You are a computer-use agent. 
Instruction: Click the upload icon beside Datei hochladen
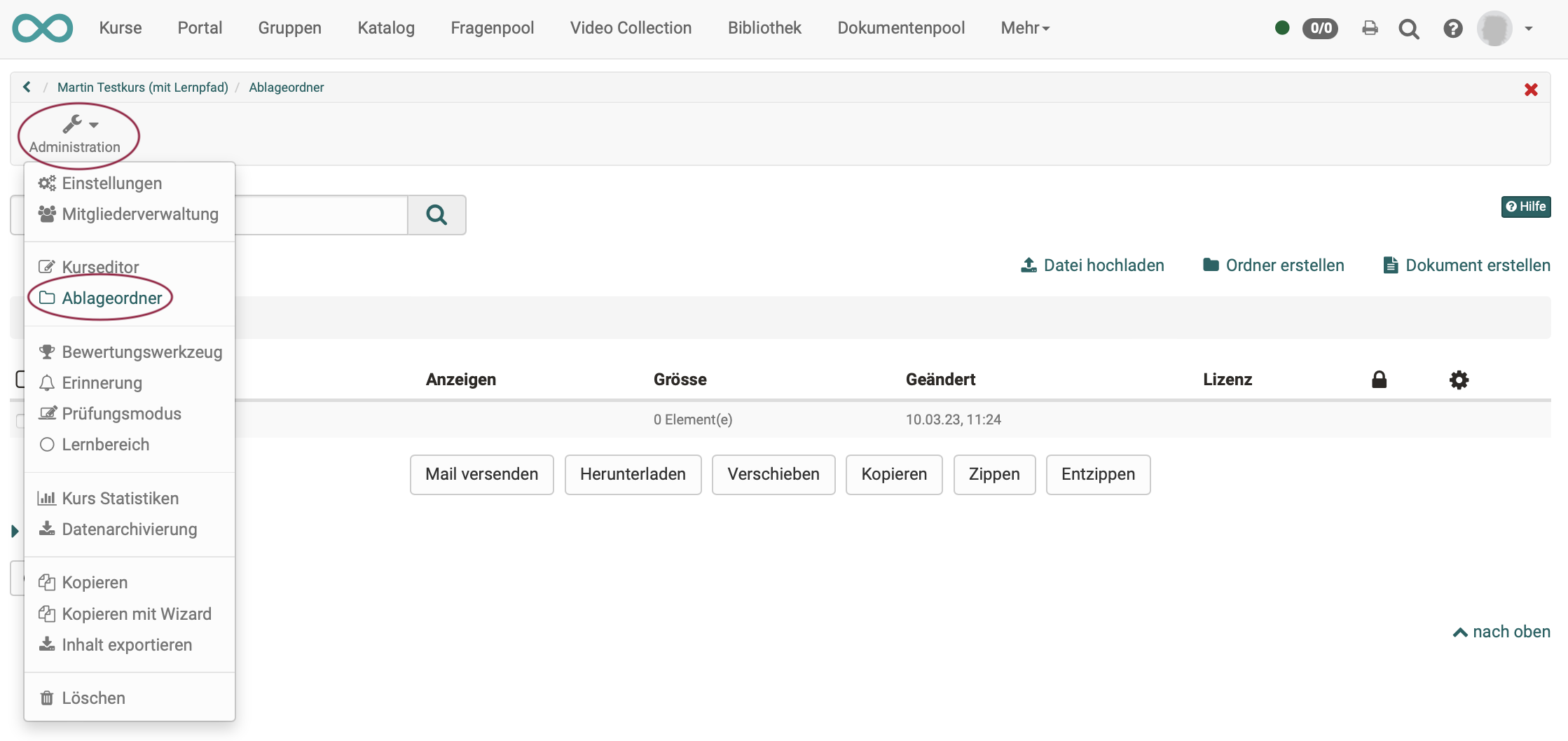click(x=1028, y=265)
